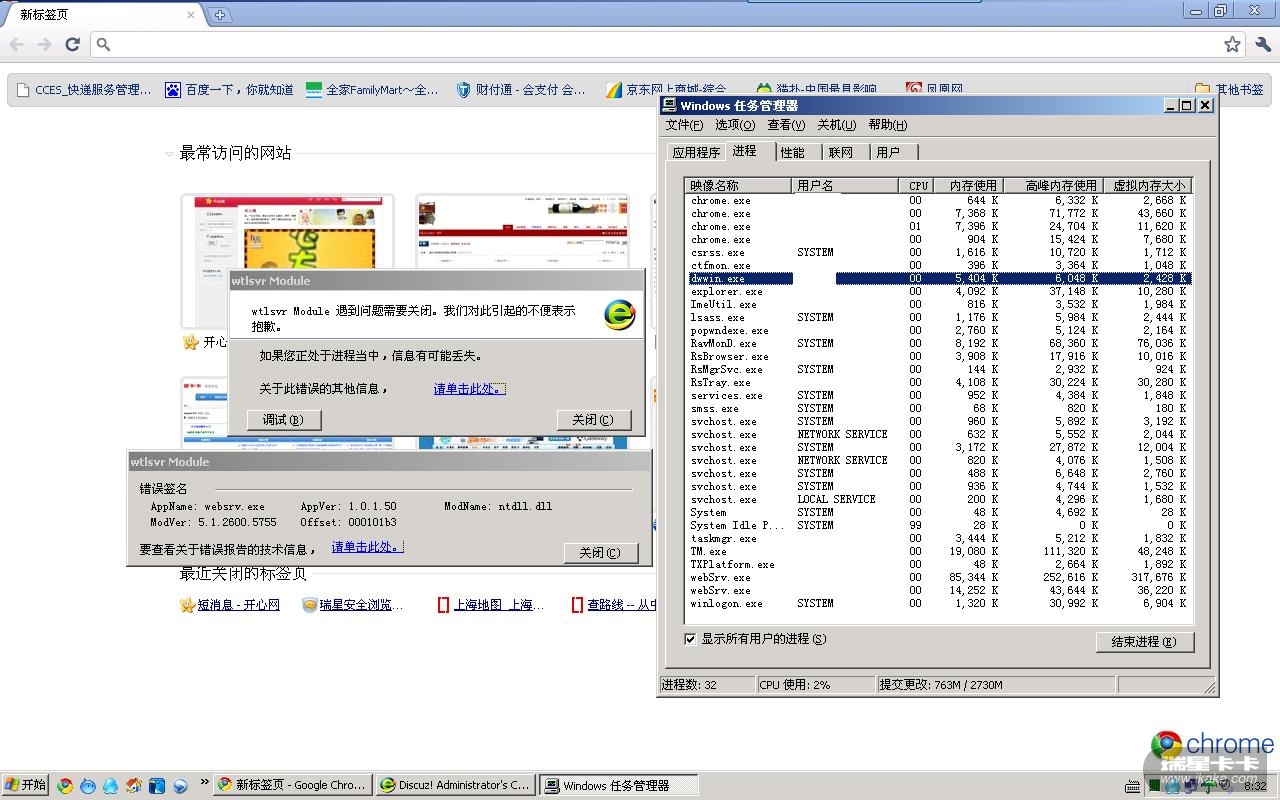Open Task Manager 关机(U) menu

click(837, 125)
